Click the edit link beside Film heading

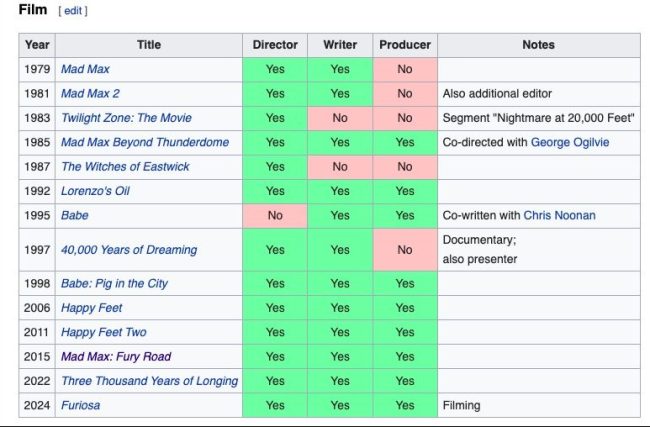pyautogui.click(x=73, y=11)
